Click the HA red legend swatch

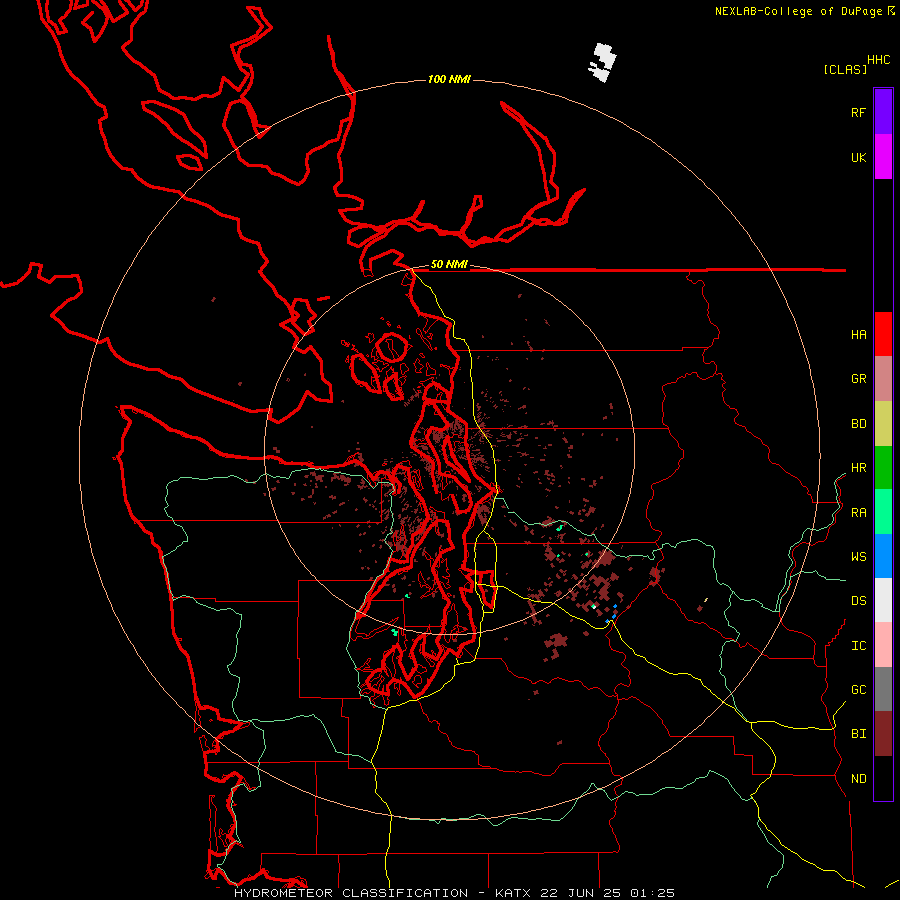click(883, 334)
